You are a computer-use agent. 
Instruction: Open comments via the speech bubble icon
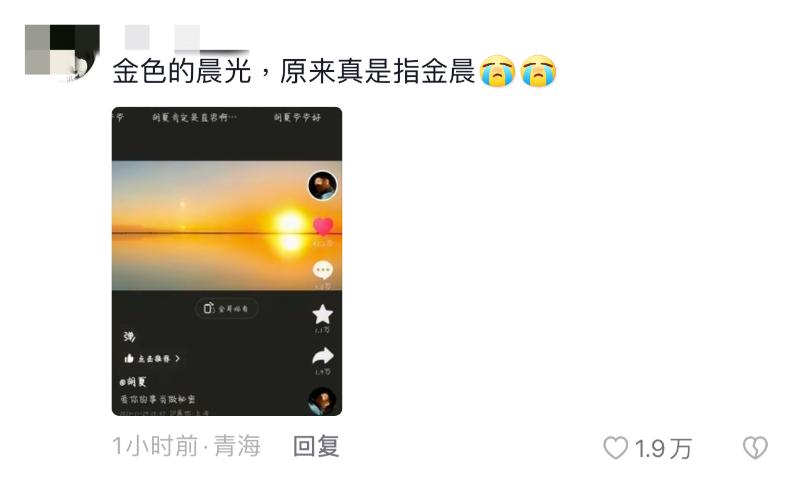(x=322, y=270)
